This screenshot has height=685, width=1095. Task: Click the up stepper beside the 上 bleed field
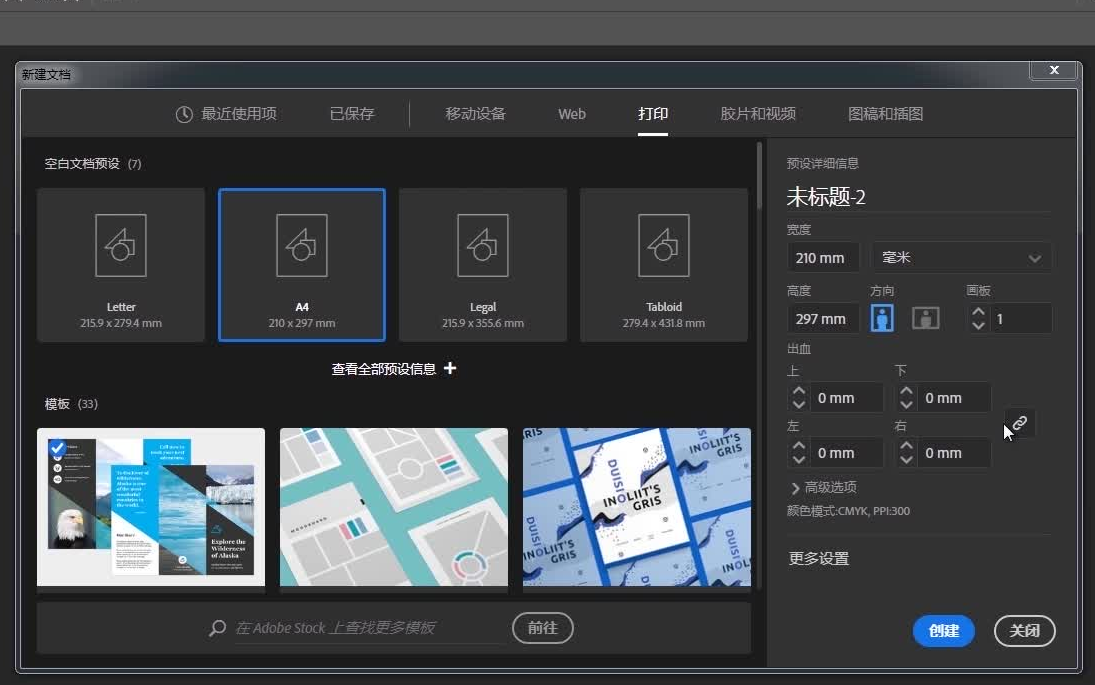[798, 391]
